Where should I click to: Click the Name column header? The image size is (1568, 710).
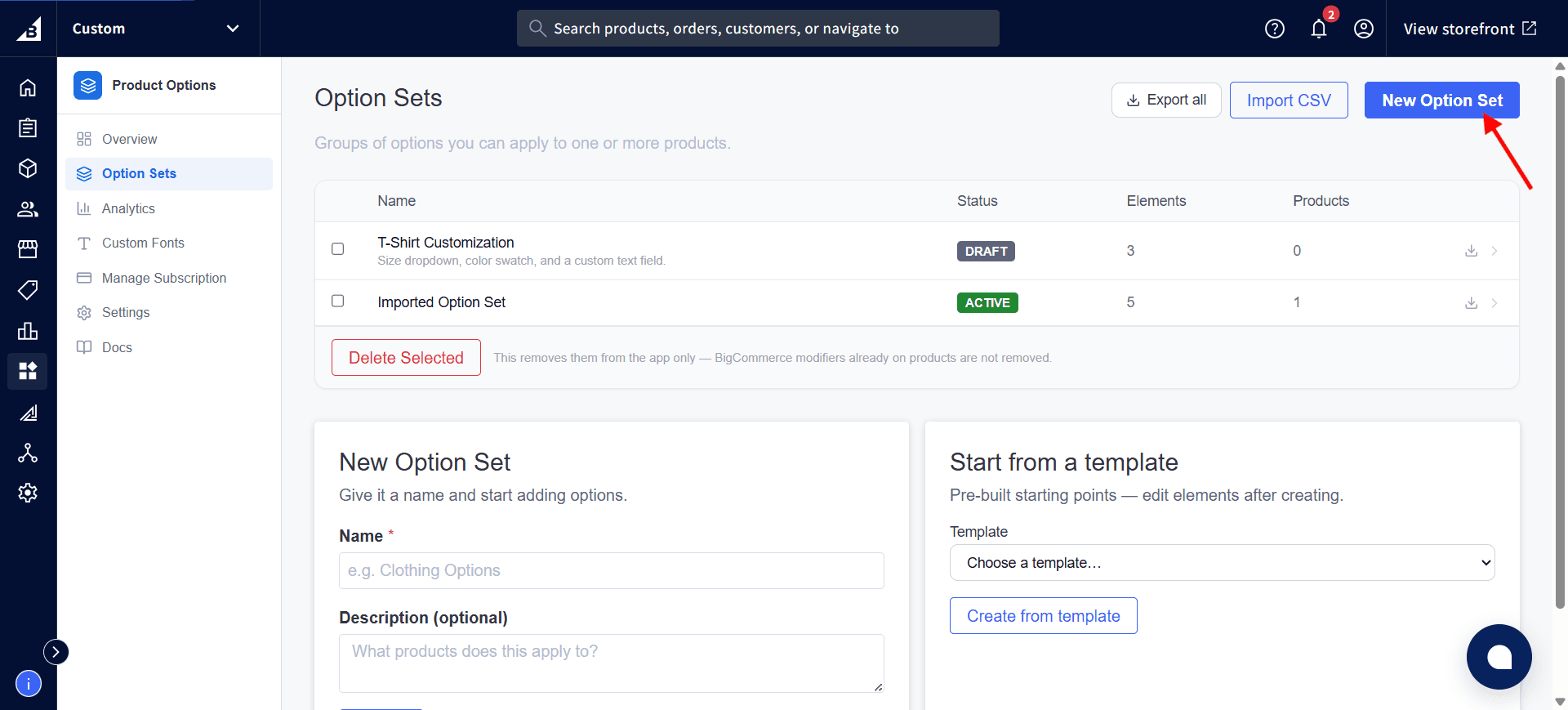(397, 201)
